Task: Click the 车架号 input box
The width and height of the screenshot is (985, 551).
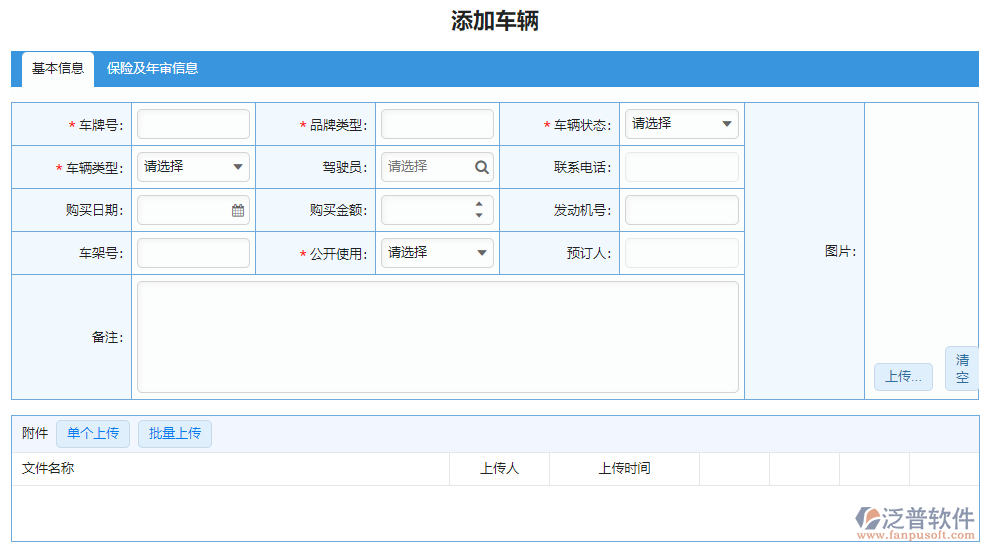Action: pyautogui.click(x=193, y=253)
